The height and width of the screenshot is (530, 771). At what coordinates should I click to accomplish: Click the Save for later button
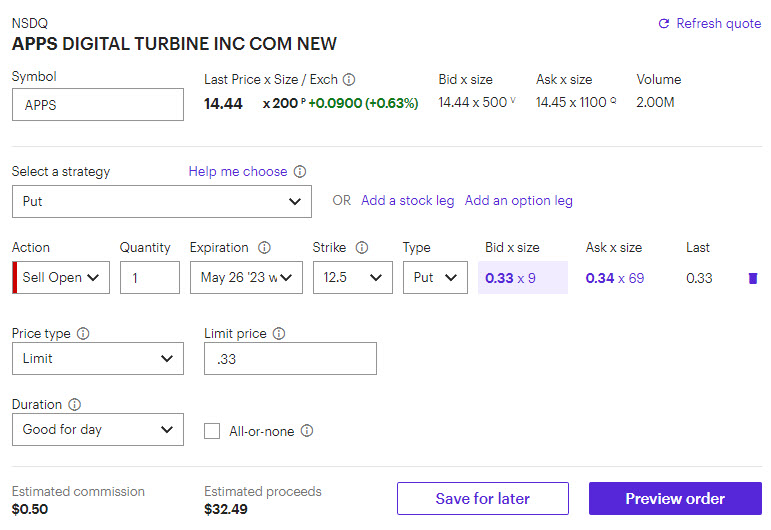click(x=482, y=499)
